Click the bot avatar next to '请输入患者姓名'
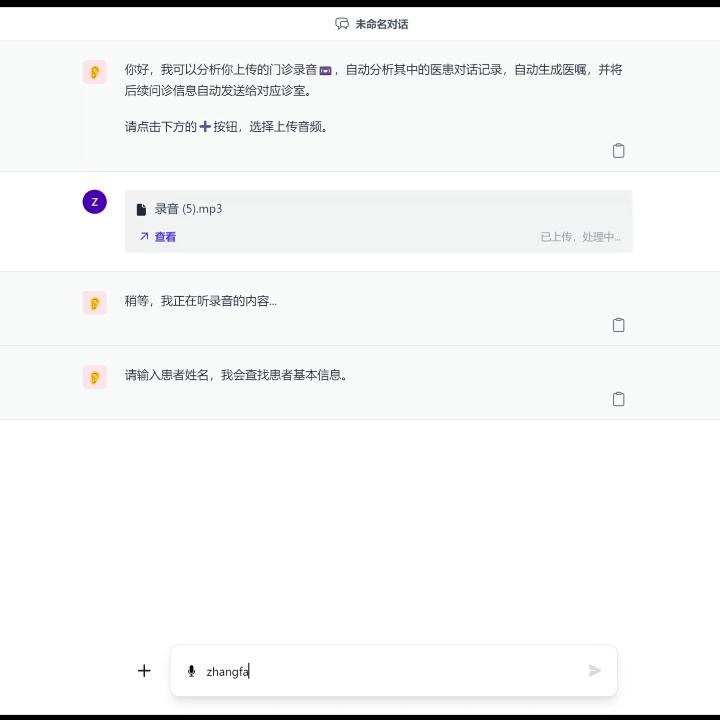The width and height of the screenshot is (720, 720). click(x=95, y=377)
